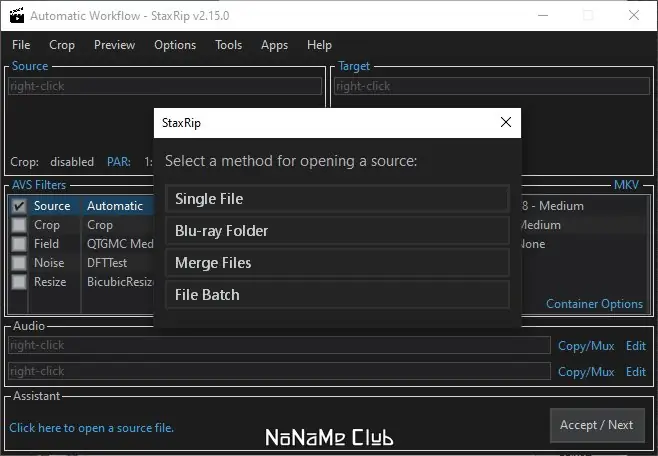Open the Apps menu
This screenshot has width=658, height=456.
(x=274, y=45)
